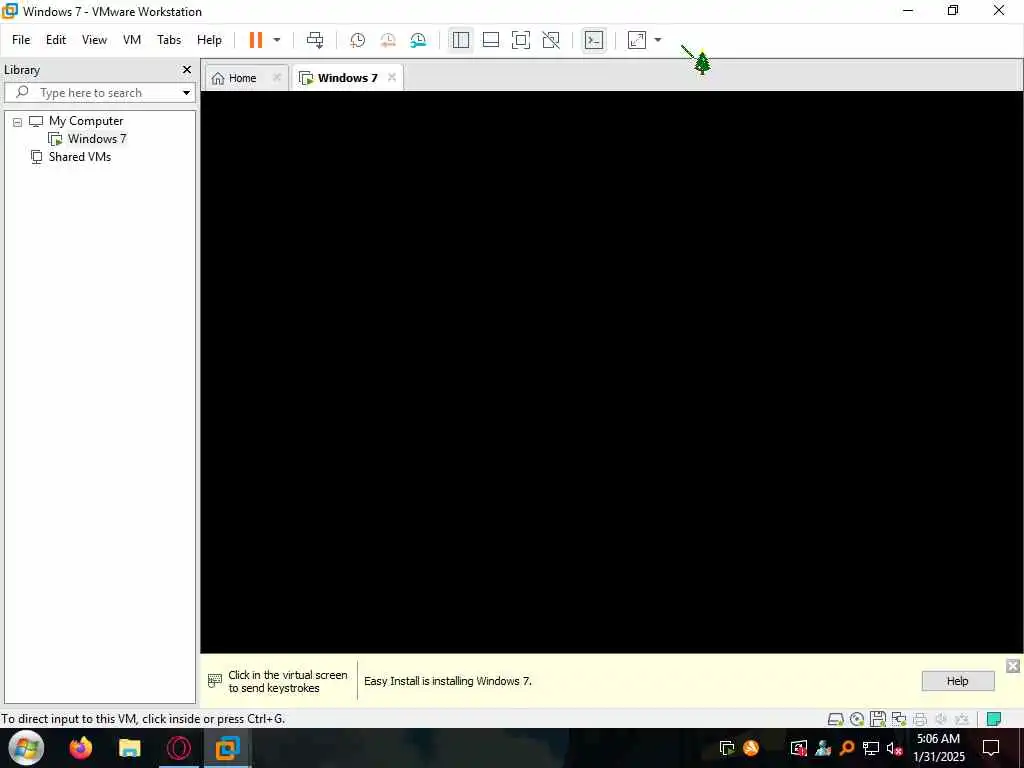
Task: Select Shared VMs in the library
Action: [80, 157]
